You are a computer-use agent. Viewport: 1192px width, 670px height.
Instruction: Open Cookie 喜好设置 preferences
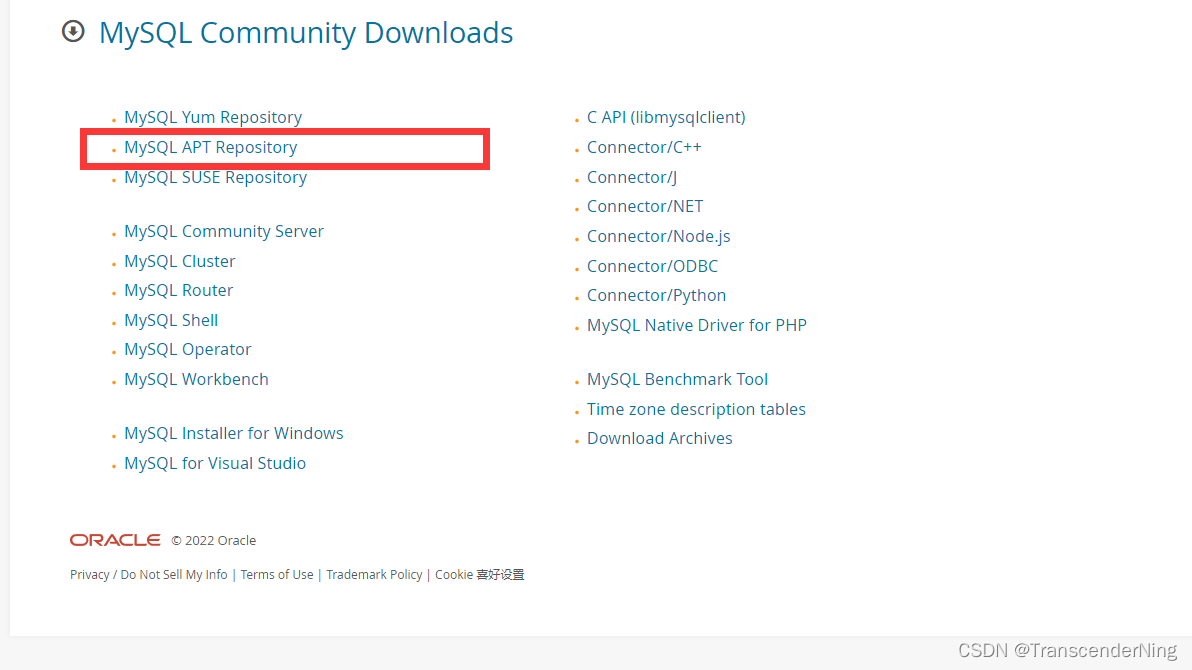pyautogui.click(x=478, y=574)
